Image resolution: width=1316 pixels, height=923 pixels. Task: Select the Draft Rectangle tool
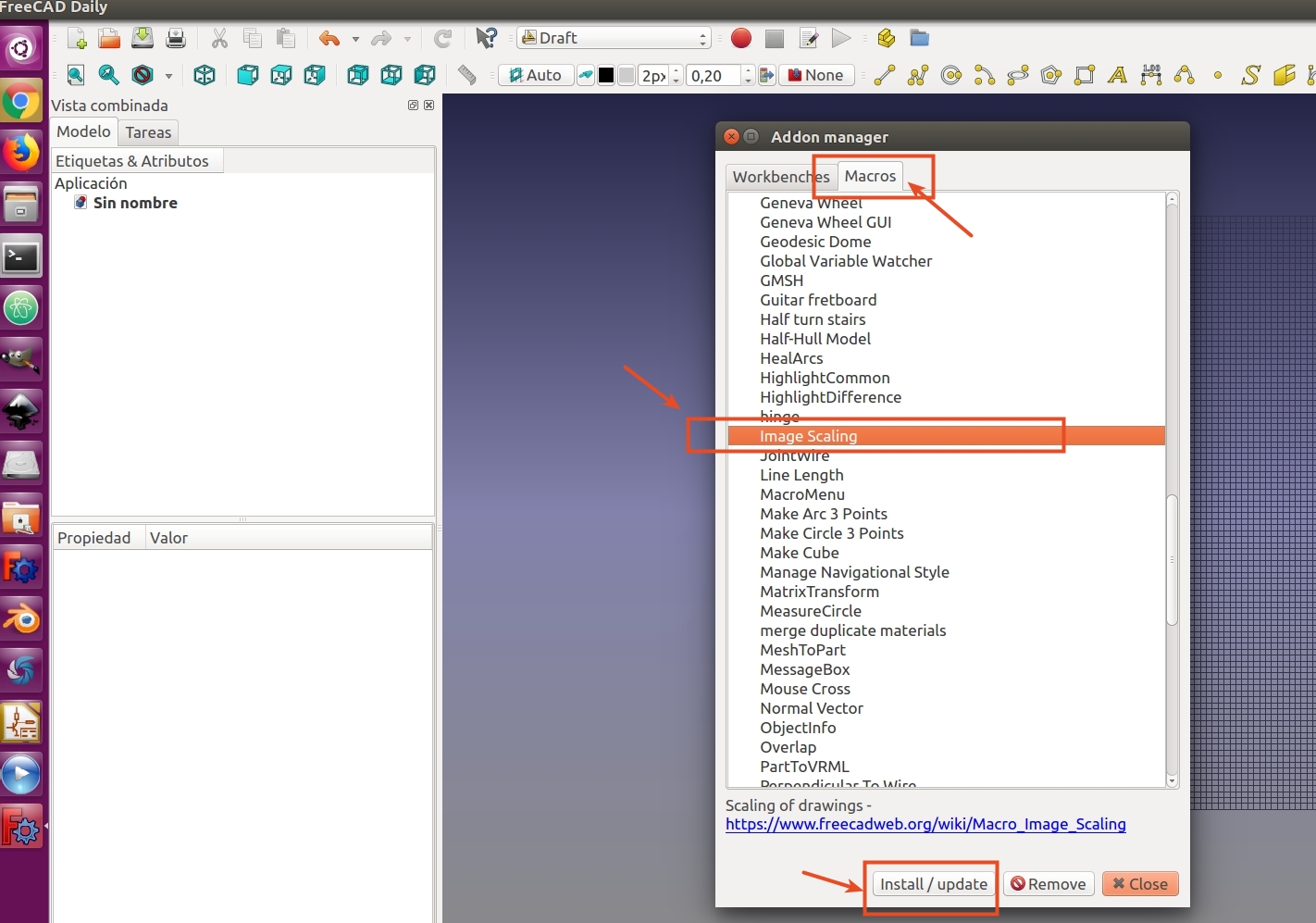tap(1085, 75)
